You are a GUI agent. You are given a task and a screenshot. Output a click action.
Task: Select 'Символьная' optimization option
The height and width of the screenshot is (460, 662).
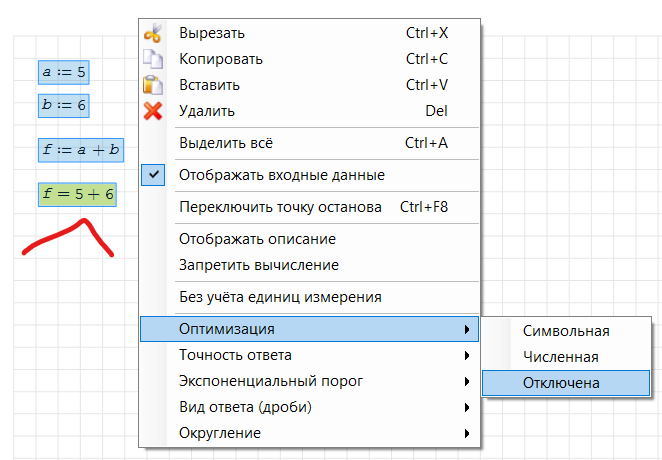(566, 331)
